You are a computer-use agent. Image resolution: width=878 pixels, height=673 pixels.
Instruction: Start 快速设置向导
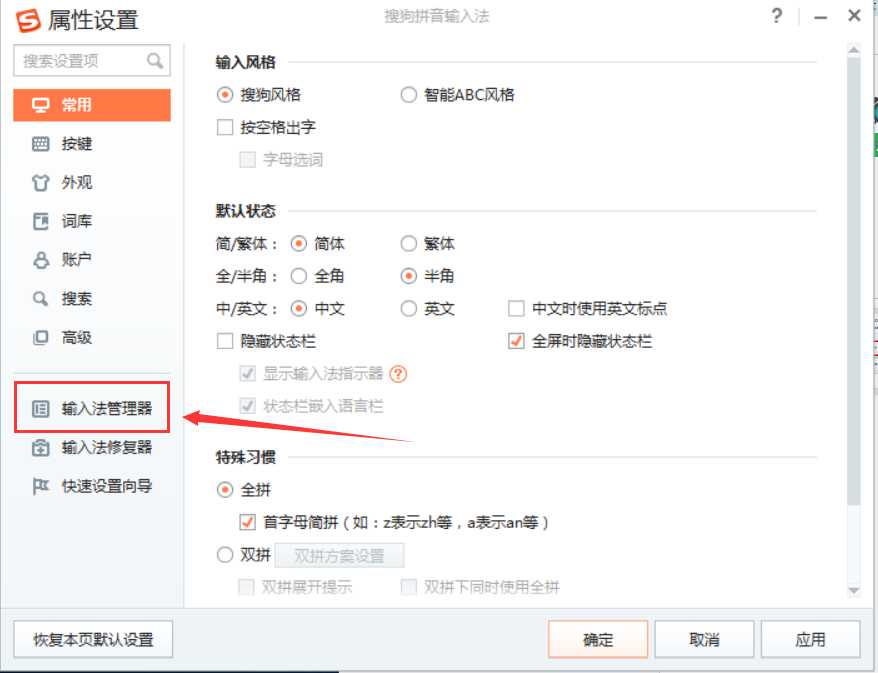click(x=92, y=486)
